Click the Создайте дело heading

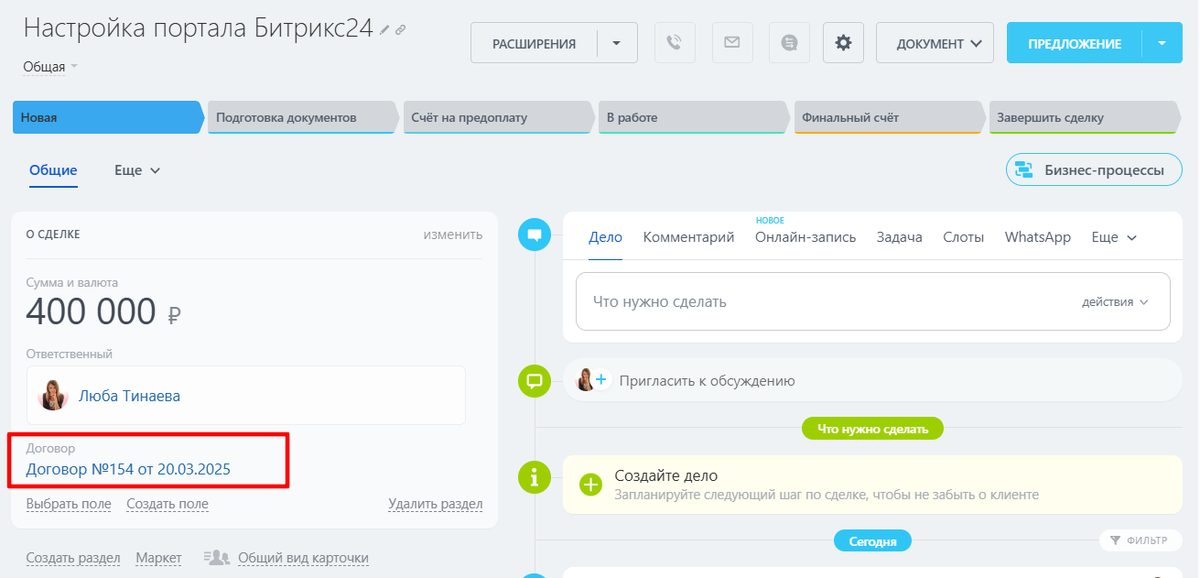point(666,476)
